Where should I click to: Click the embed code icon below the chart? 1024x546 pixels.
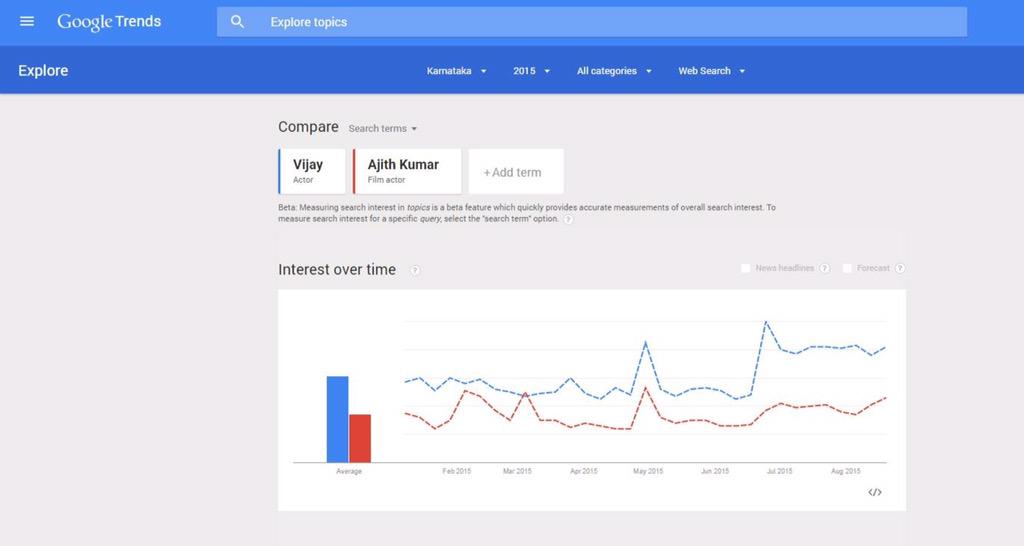point(875,492)
